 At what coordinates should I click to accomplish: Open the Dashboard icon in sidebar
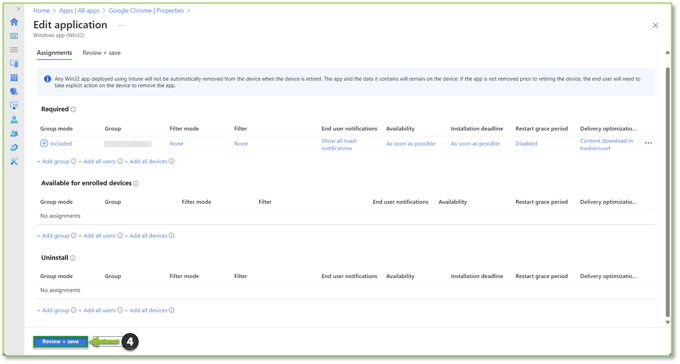pyautogui.click(x=14, y=36)
